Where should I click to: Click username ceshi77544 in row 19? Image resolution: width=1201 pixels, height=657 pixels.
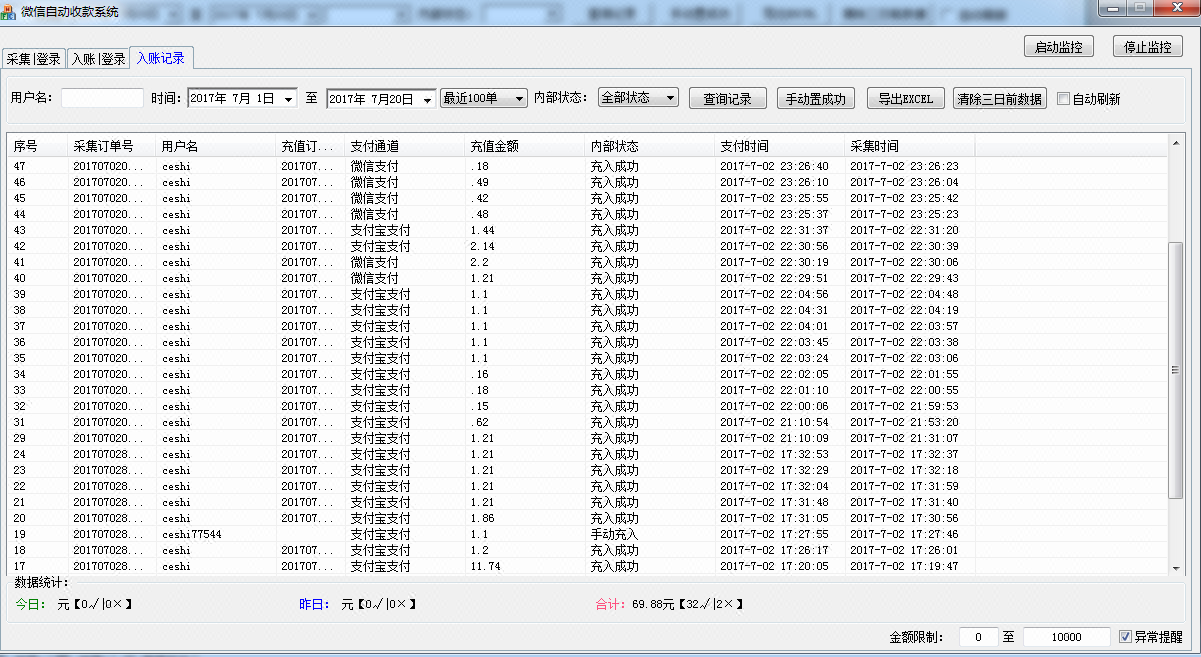click(x=192, y=534)
